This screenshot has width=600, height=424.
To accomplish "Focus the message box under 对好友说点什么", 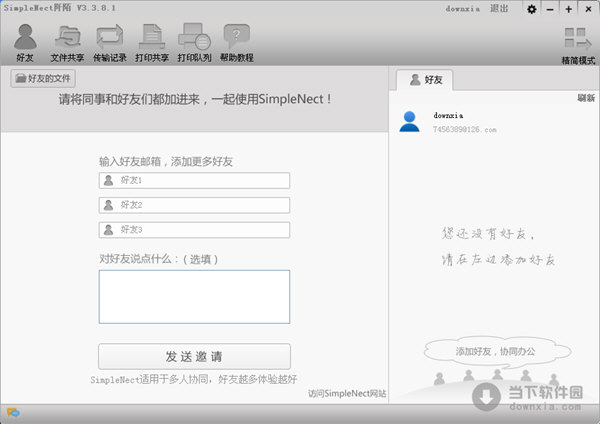I will pos(194,297).
